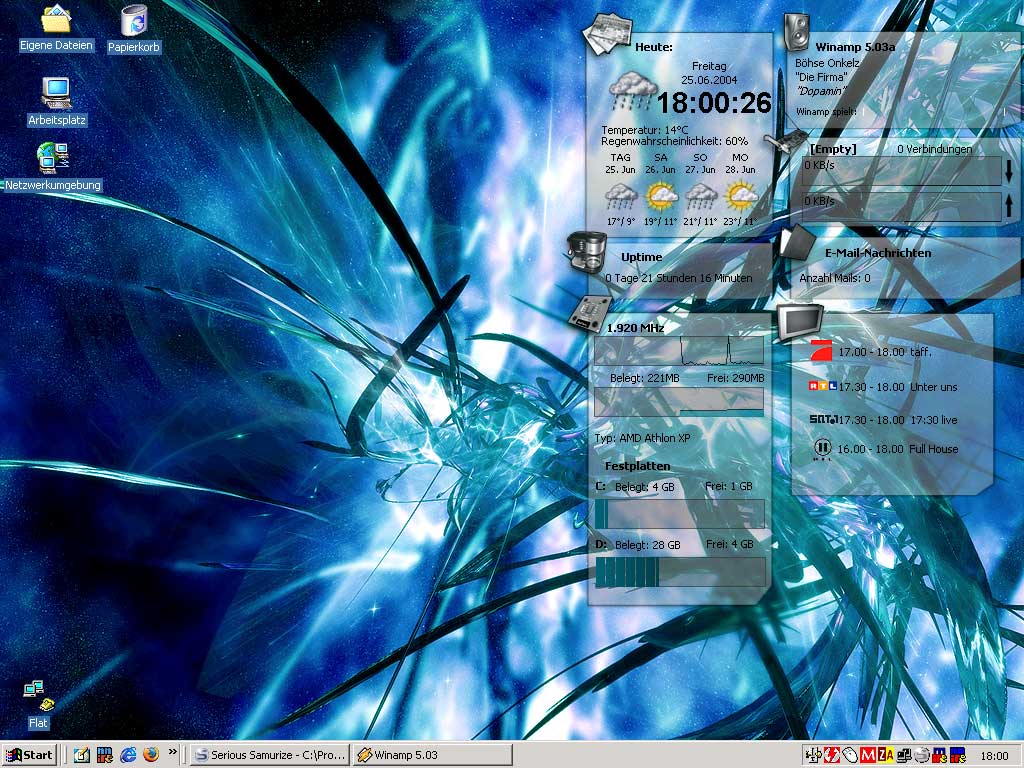Open the Start menu
The height and width of the screenshot is (768, 1024).
click(x=29, y=755)
